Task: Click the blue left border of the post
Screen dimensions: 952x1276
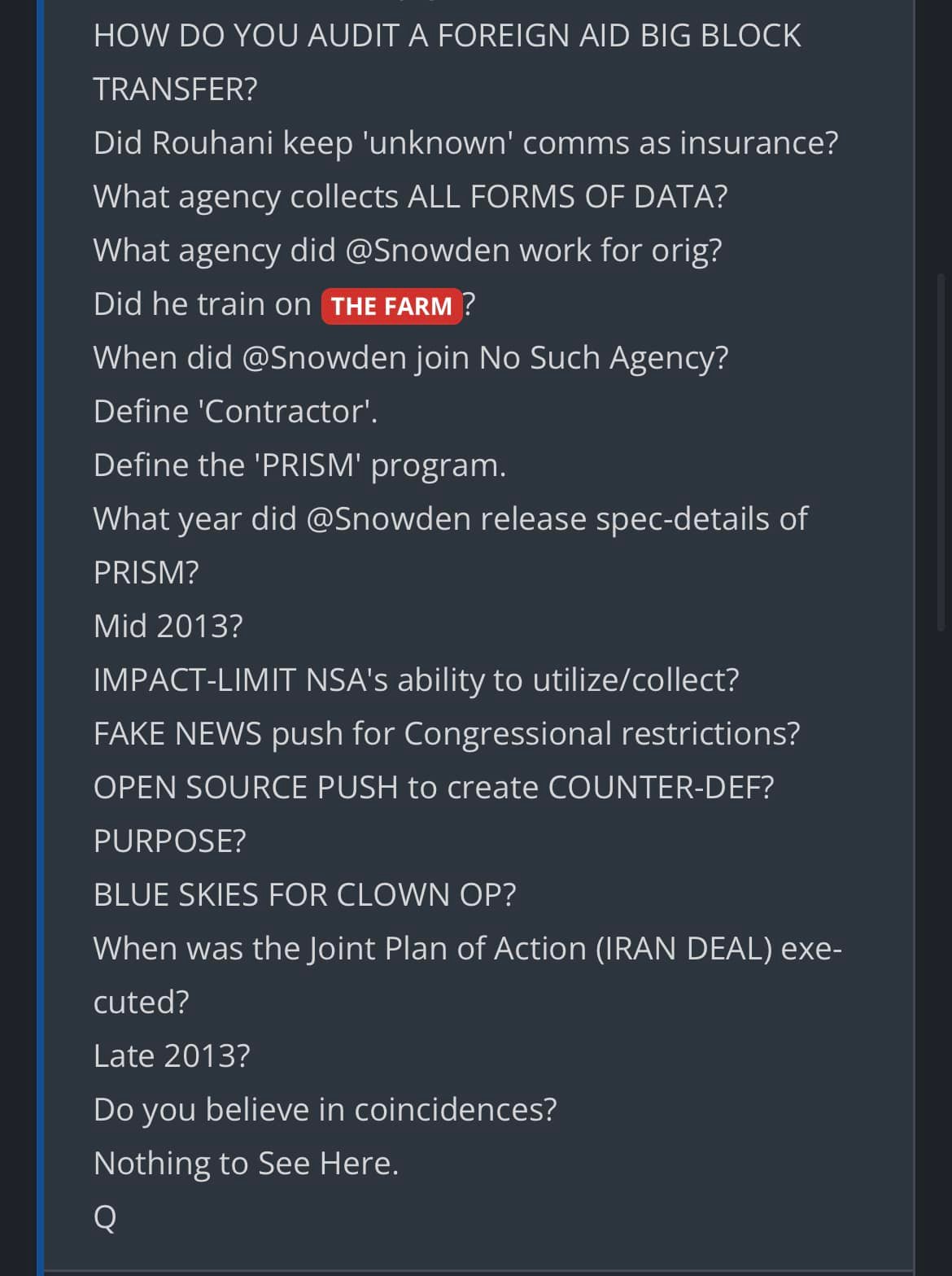Action: pyautogui.click(x=40, y=638)
